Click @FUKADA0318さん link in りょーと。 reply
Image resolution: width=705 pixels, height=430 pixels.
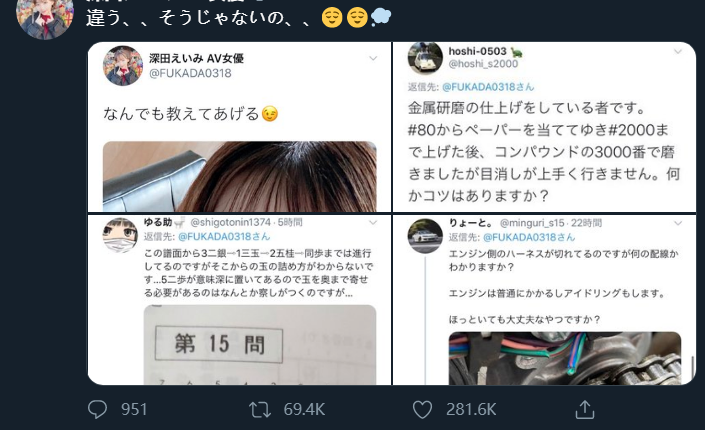tap(529, 237)
